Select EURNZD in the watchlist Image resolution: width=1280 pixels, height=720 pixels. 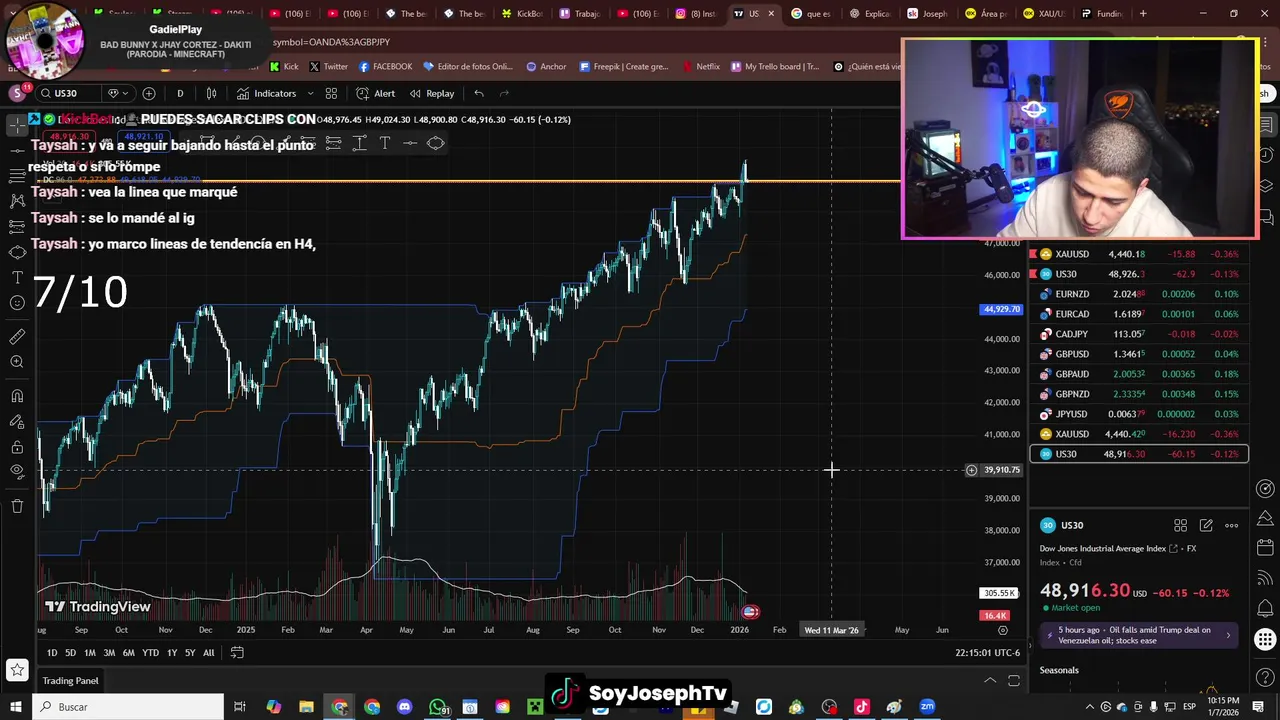tap(1139, 294)
